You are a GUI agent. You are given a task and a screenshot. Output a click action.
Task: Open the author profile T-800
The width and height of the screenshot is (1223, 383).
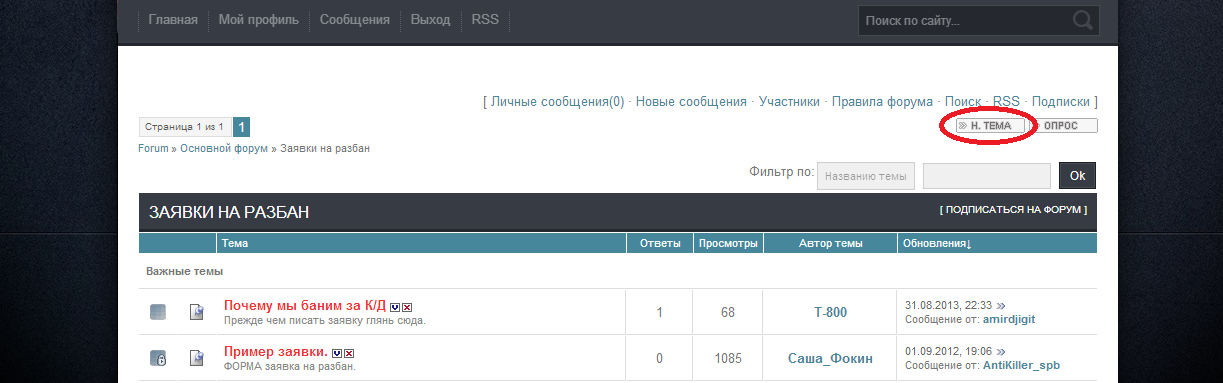830,313
